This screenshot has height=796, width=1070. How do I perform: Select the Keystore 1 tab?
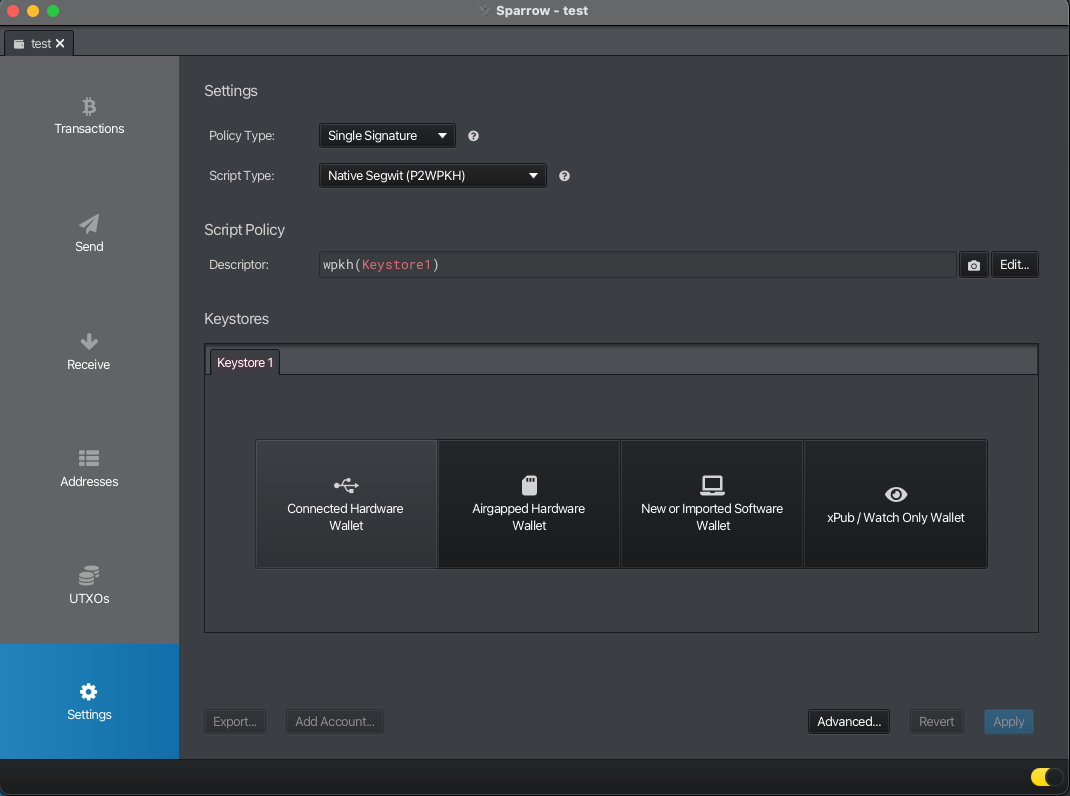(x=244, y=363)
